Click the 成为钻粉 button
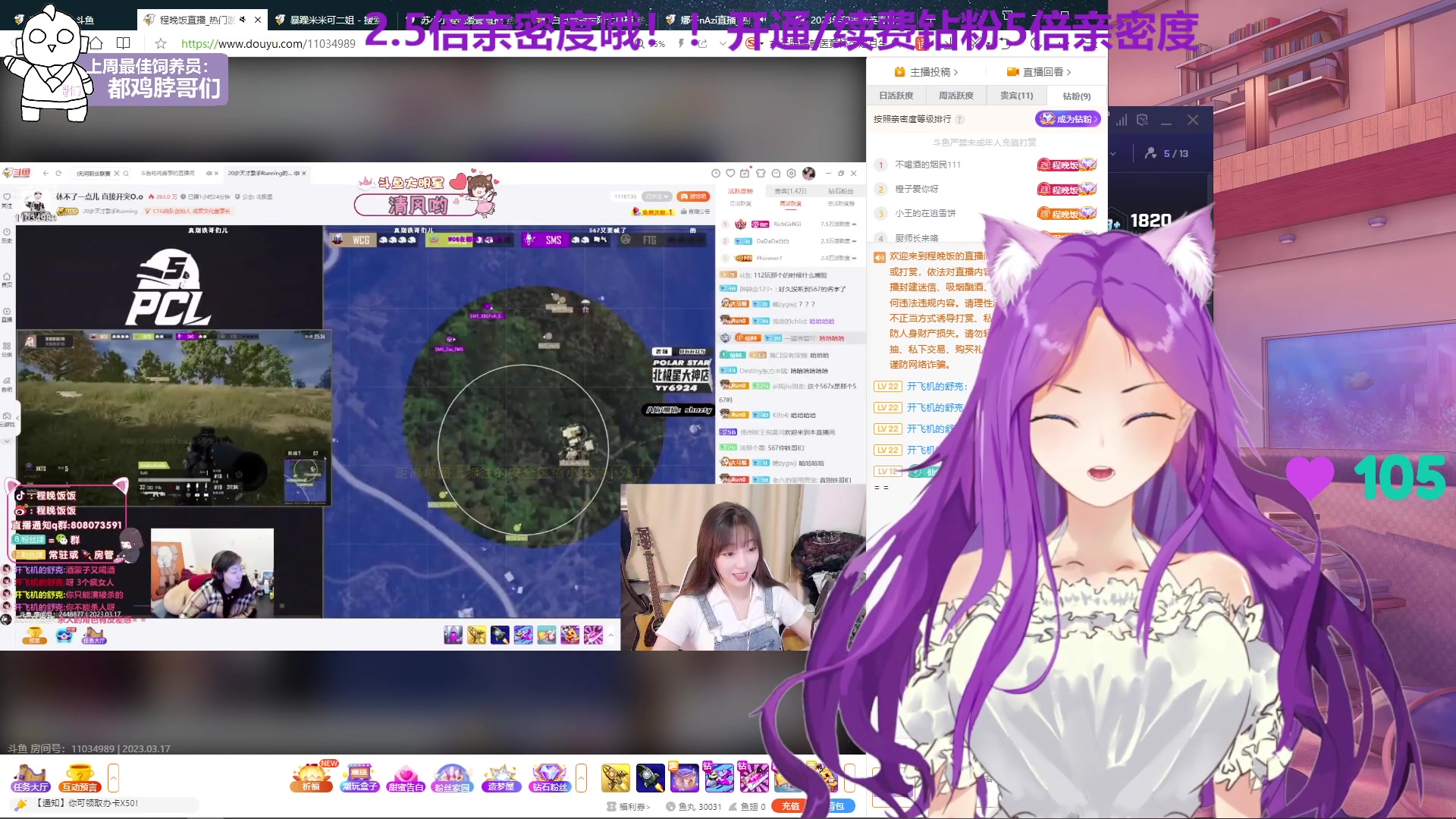The height and width of the screenshot is (819, 1456). [x=1068, y=119]
